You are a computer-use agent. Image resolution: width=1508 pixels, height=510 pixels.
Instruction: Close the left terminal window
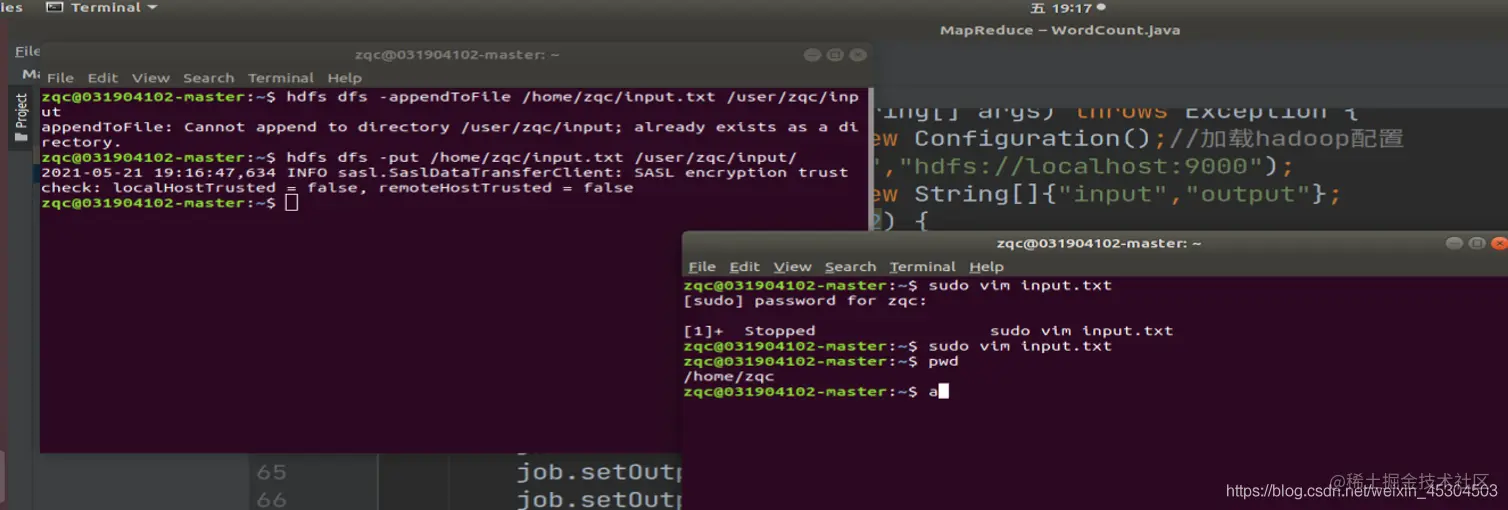[858, 55]
